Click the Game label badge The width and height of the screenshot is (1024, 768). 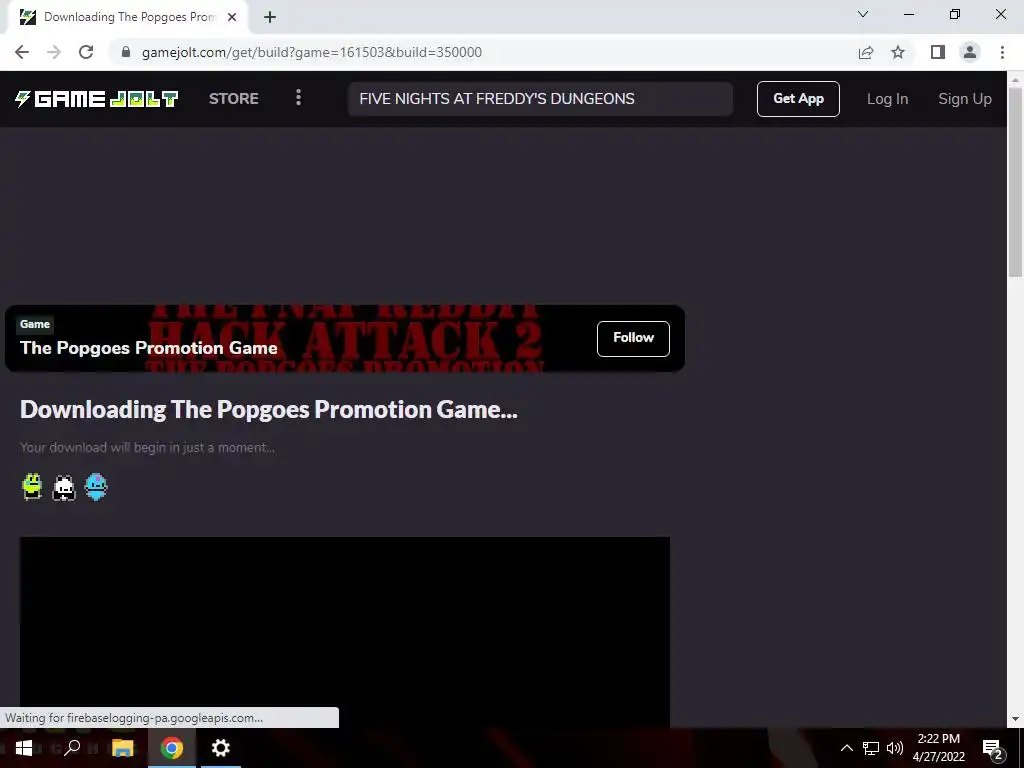(35, 324)
